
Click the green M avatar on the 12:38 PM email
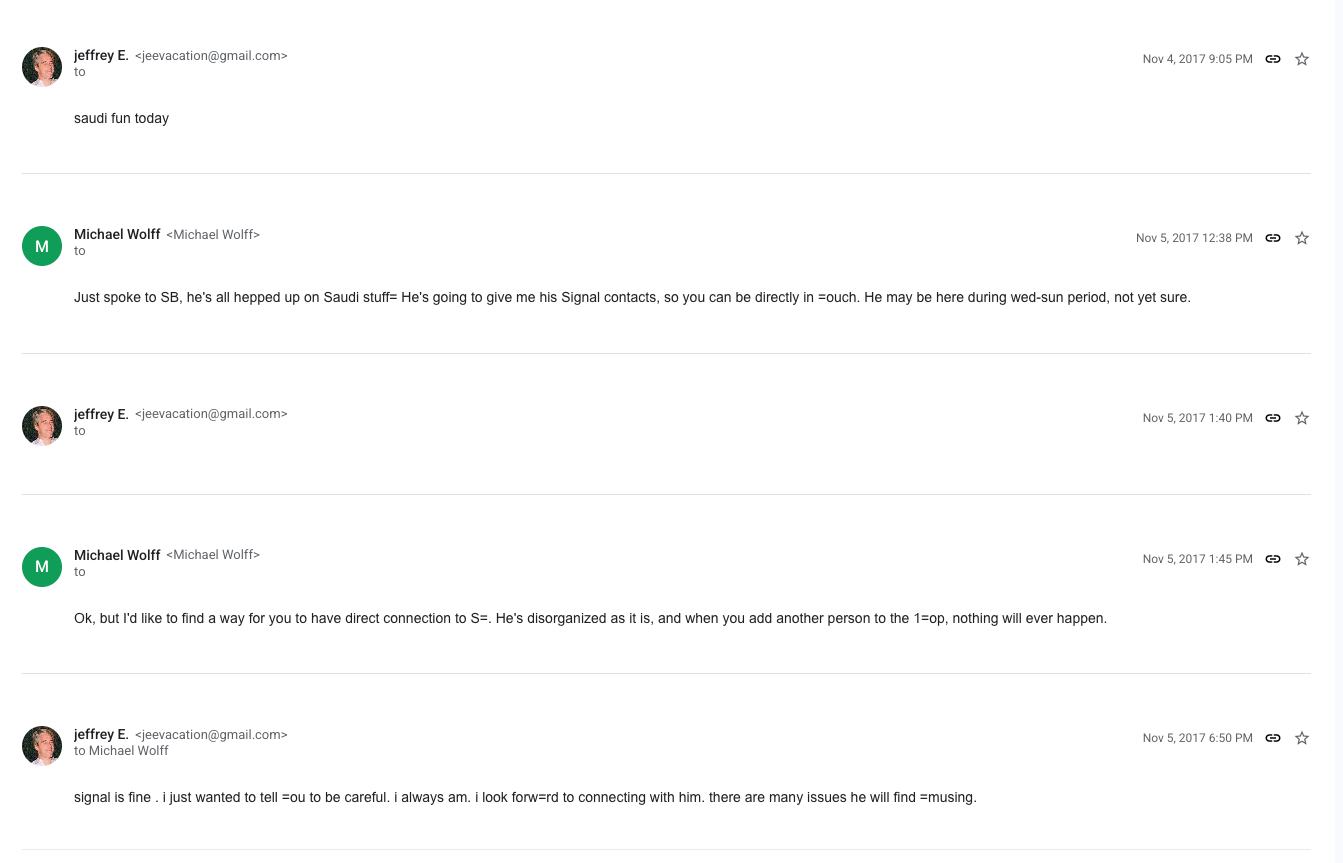[42, 246]
